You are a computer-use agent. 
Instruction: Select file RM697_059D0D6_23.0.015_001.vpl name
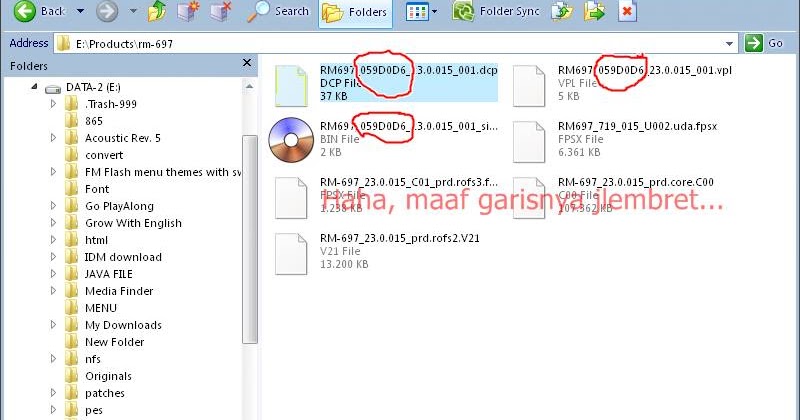[x=644, y=70]
